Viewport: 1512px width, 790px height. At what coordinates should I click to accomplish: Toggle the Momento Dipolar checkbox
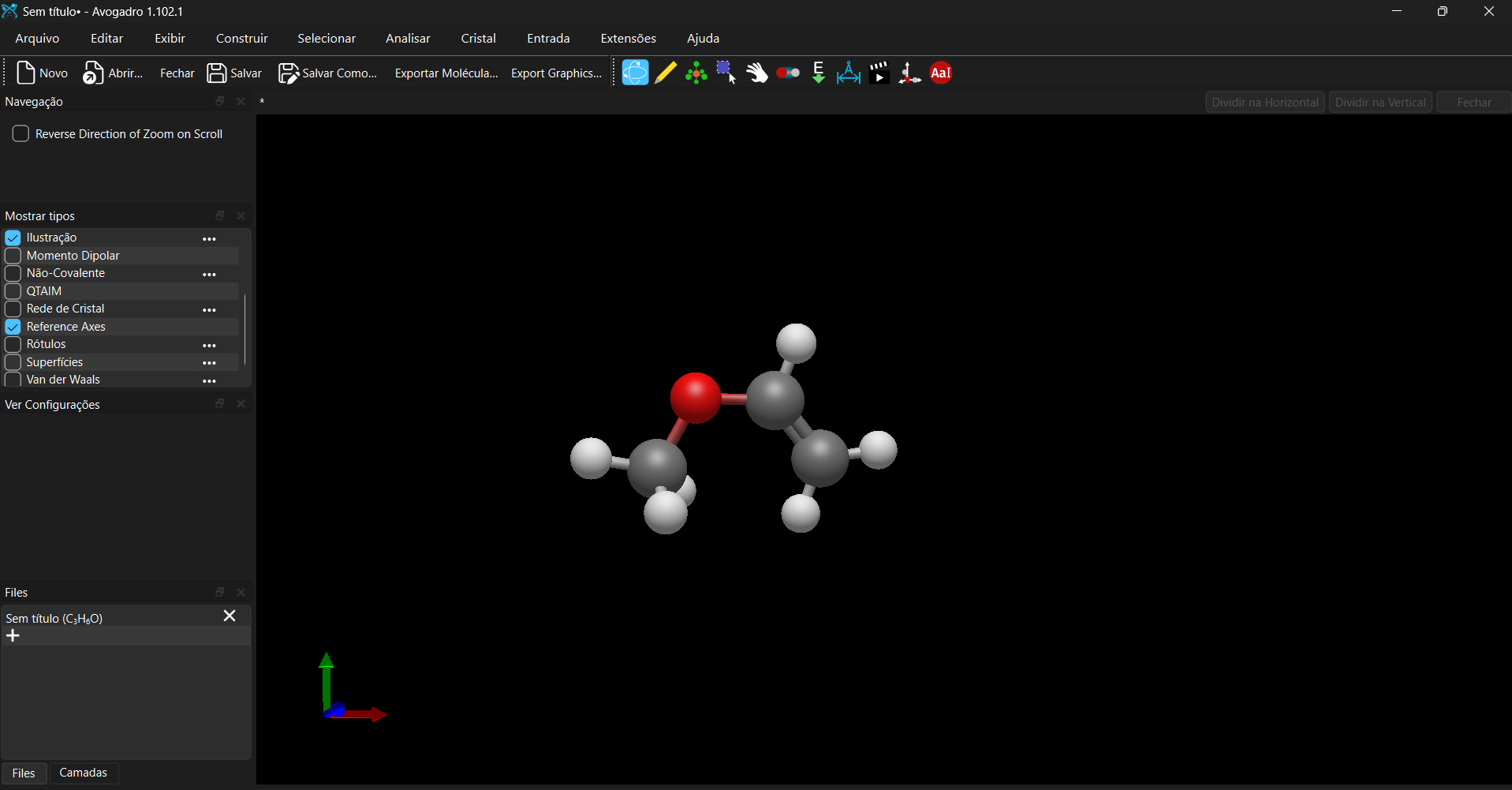coord(13,256)
